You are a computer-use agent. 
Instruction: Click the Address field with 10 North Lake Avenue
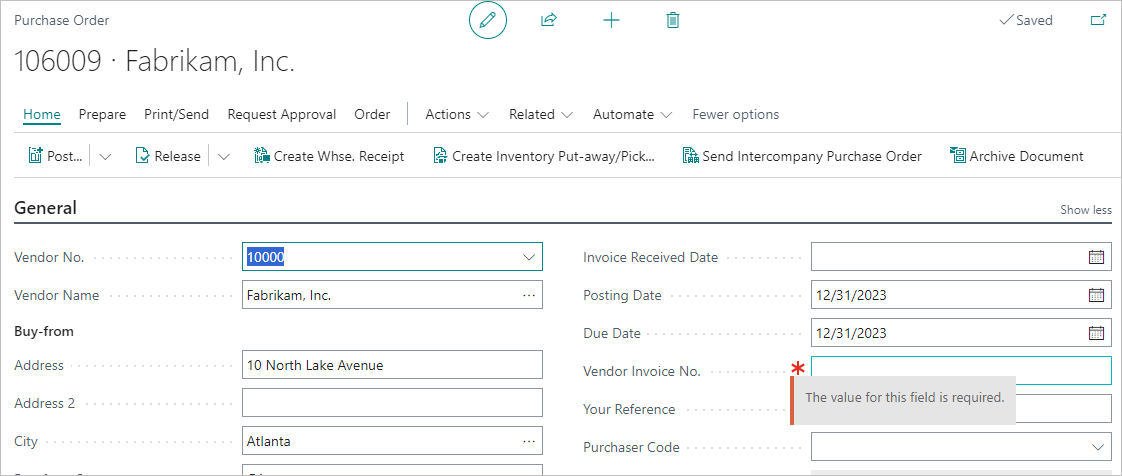point(392,365)
